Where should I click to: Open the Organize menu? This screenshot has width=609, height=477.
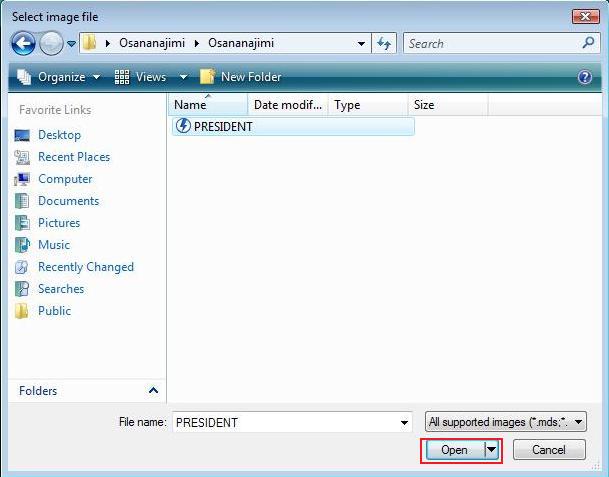pos(60,77)
